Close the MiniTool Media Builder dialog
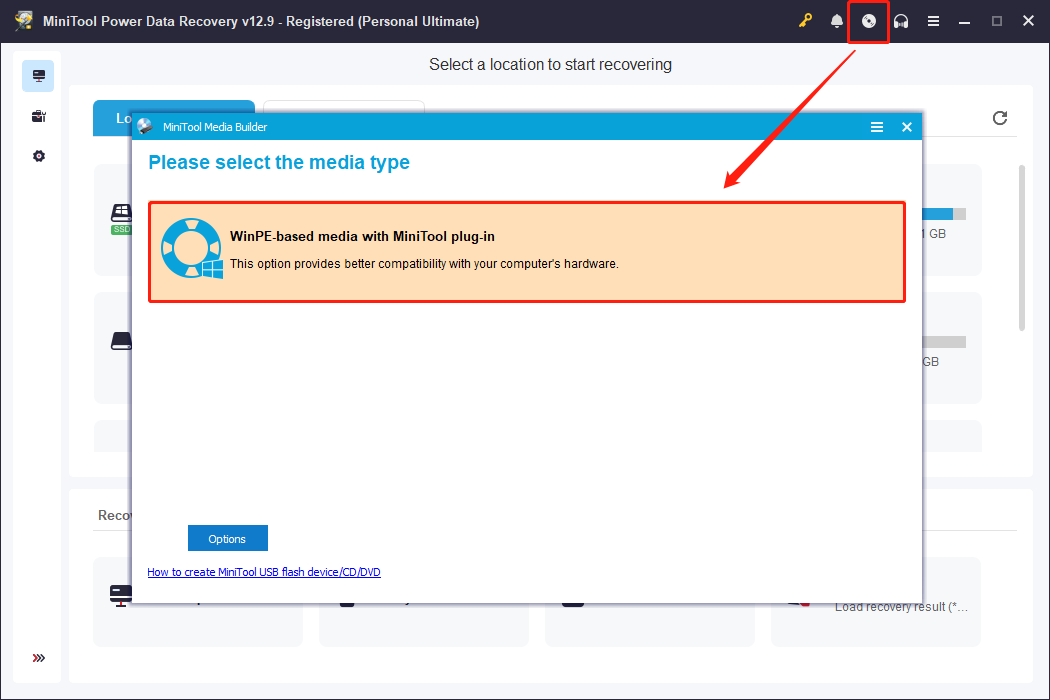The image size is (1050, 700). tap(907, 127)
